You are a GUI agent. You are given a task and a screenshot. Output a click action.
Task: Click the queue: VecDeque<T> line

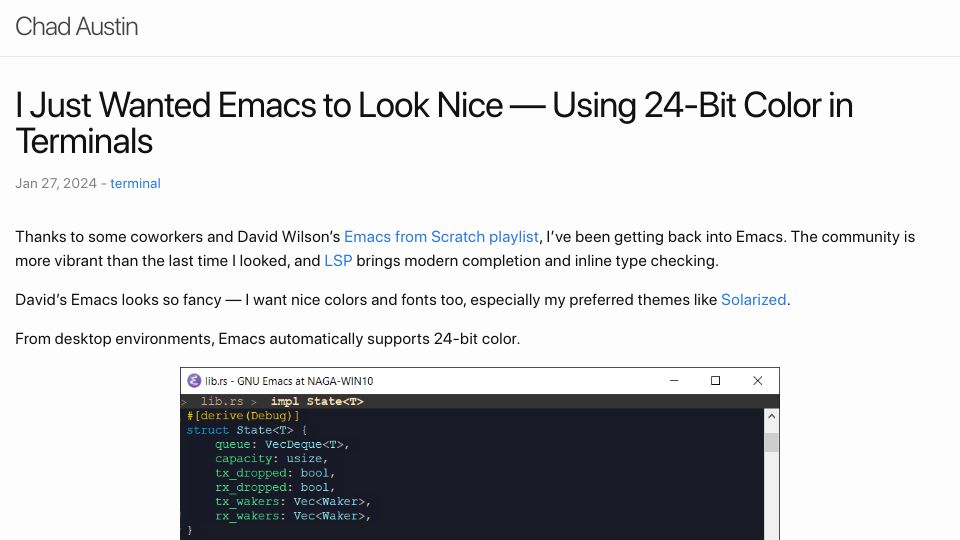click(282, 444)
